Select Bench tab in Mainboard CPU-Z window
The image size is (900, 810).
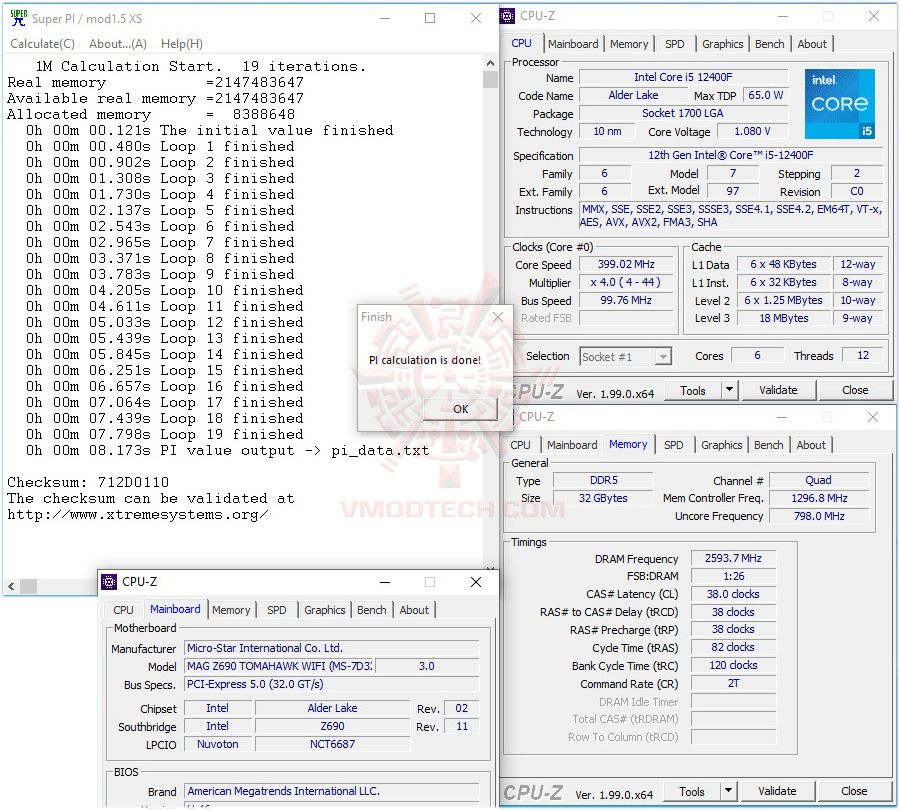[371, 610]
